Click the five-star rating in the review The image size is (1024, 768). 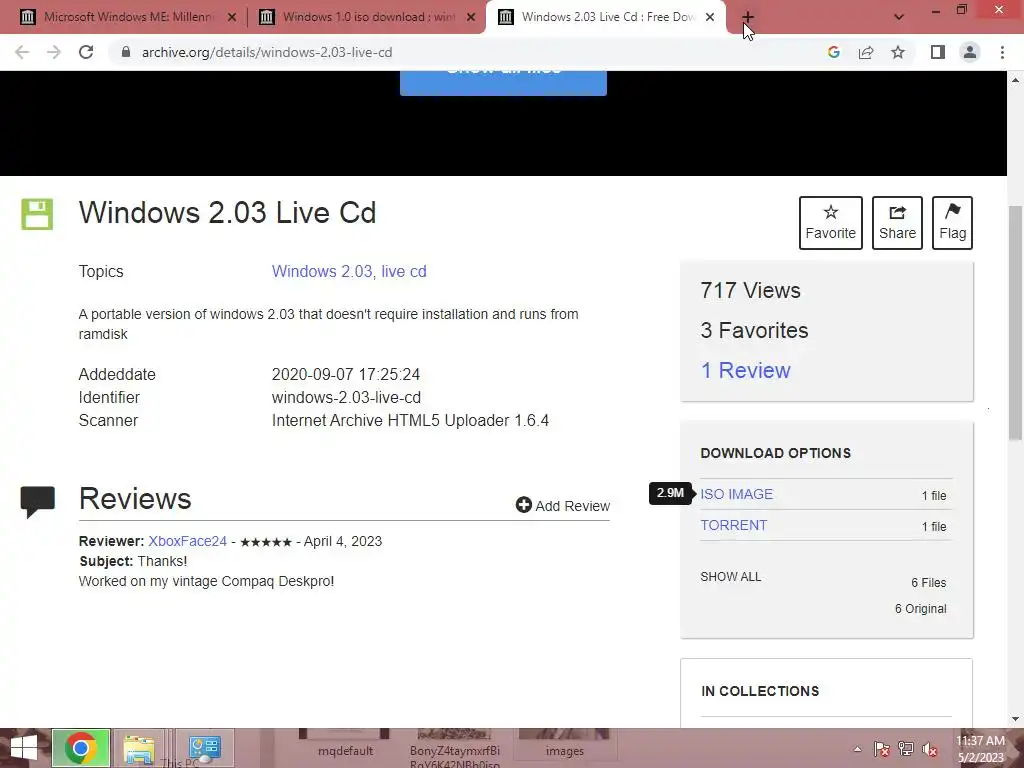pyautogui.click(x=266, y=542)
